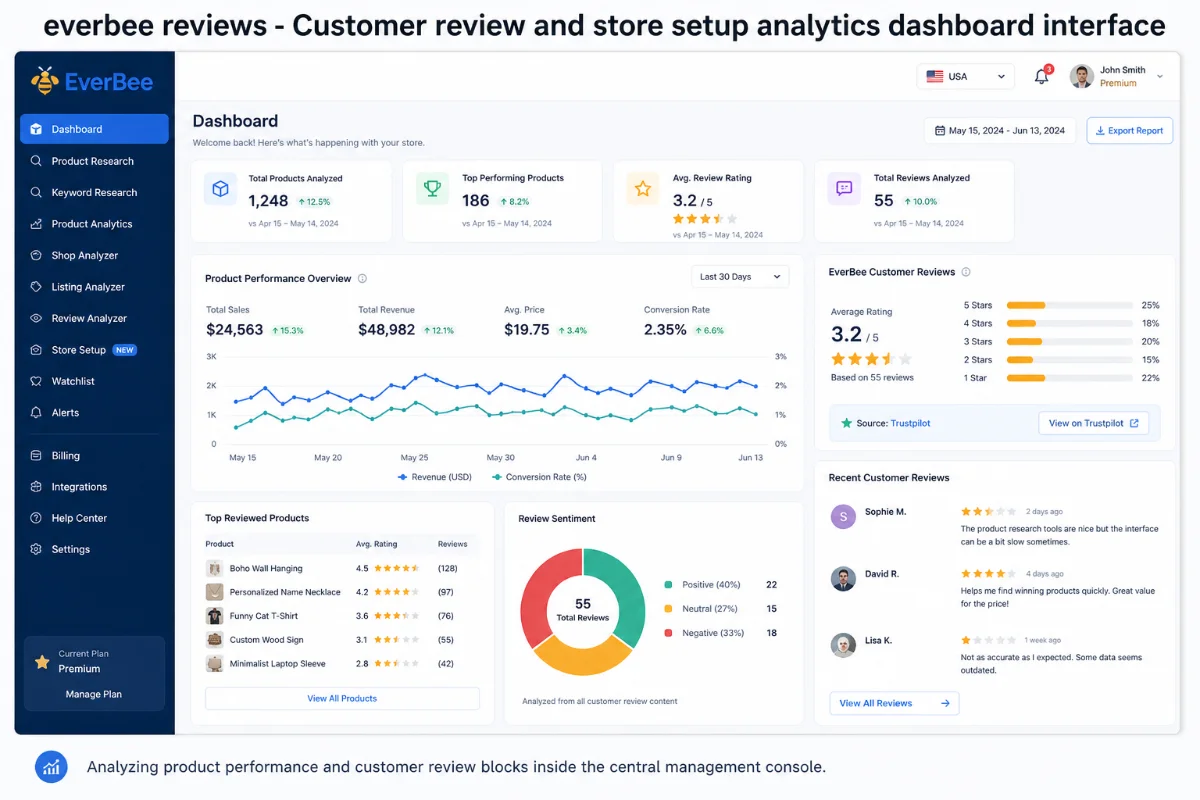Image resolution: width=1200 pixels, height=800 pixels.
Task: Click the Avg. Rating column header
Action: (x=376, y=544)
